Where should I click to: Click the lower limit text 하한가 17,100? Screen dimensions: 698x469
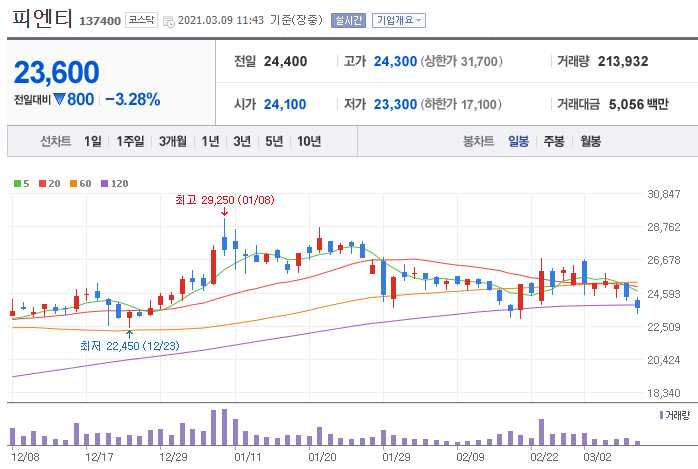coord(461,105)
